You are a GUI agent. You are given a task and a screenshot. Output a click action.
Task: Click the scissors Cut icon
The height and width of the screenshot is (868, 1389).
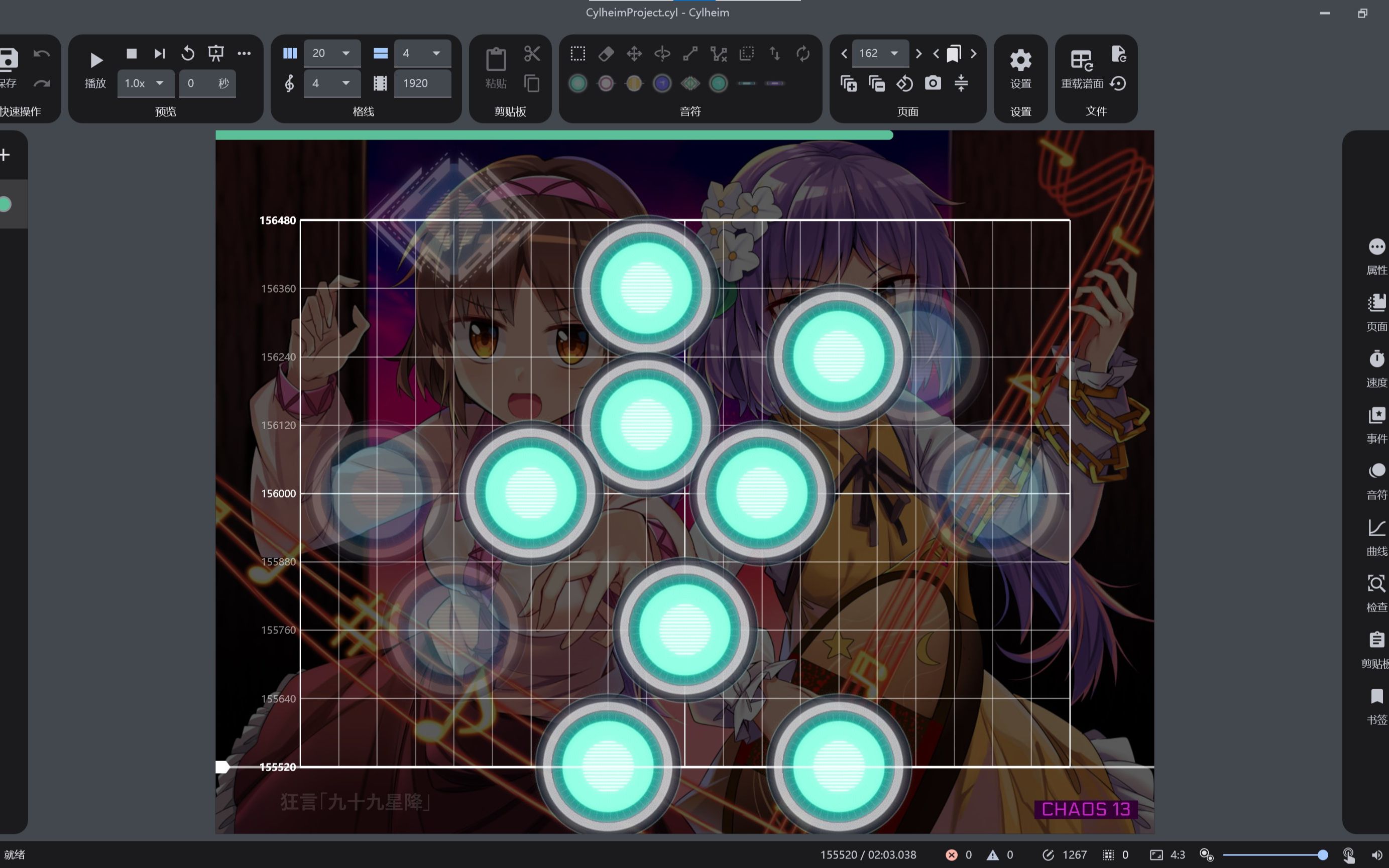point(532,53)
